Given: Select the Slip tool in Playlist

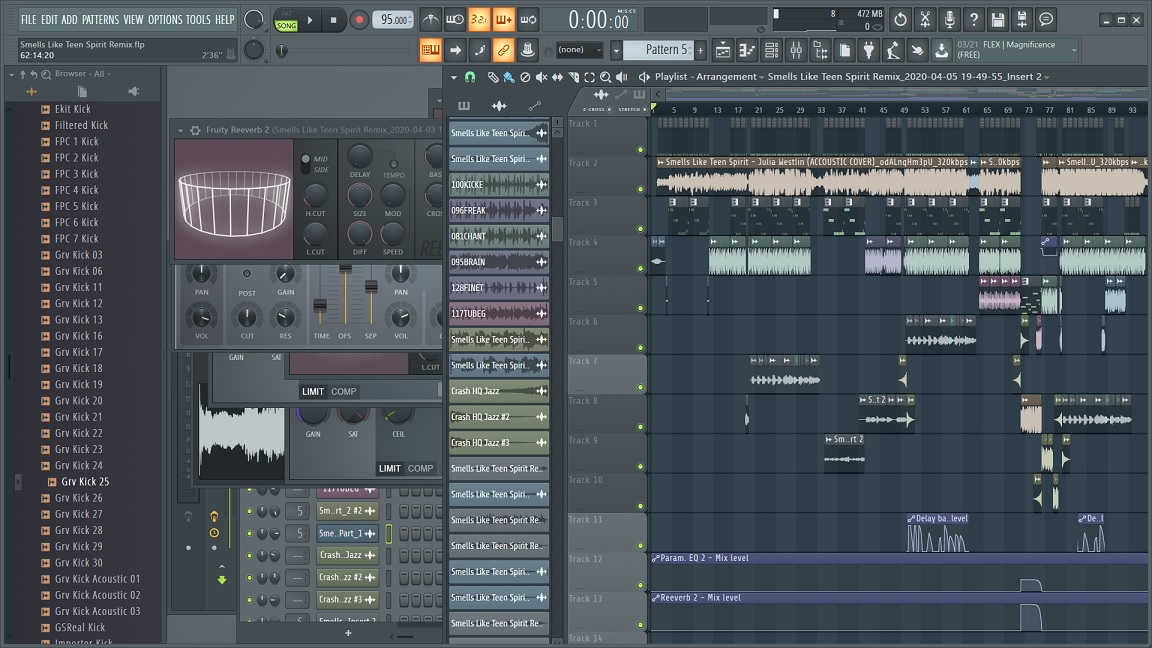Looking at the screenshot, I should click(x=558, y=76).
